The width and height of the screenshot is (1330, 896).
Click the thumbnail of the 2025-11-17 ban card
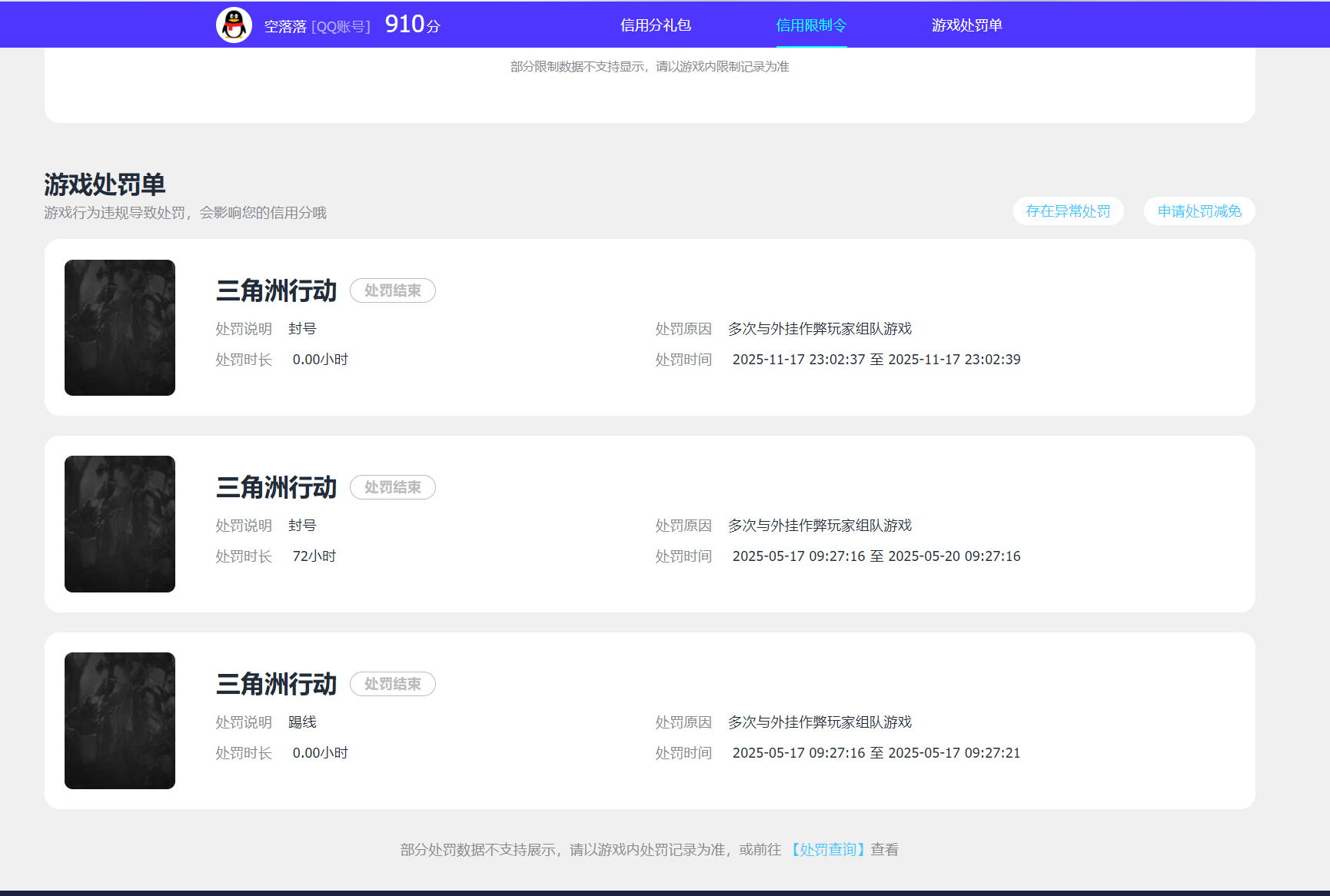click(x=120, y=327)
